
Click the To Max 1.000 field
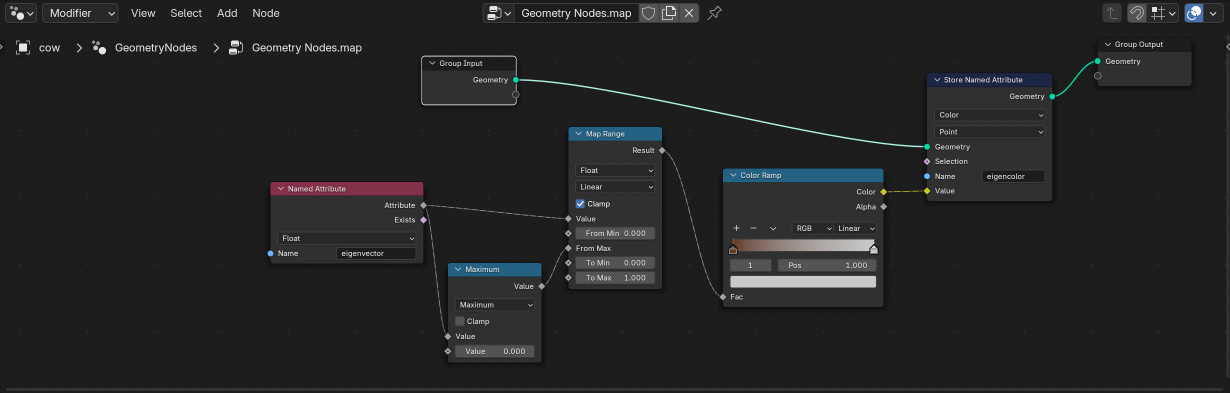pyautogui.click(x=615, y=278)
